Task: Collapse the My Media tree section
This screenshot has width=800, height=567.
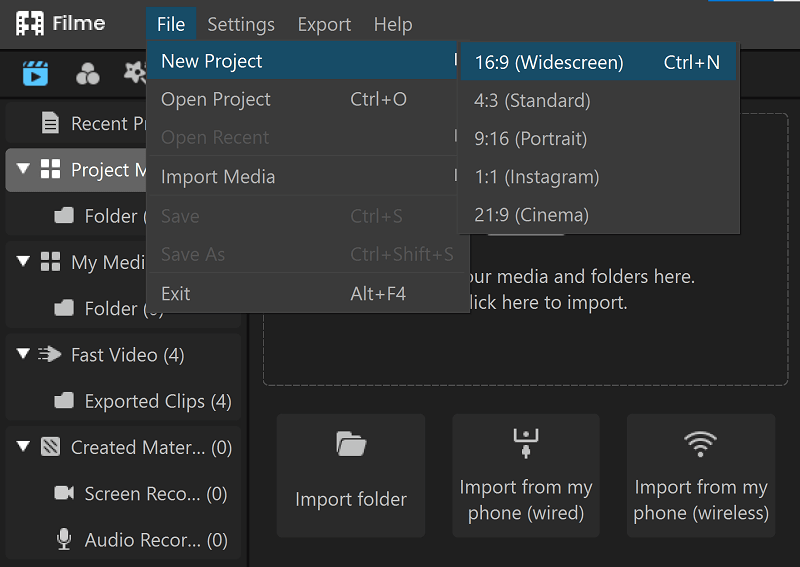Action: point(23,261)
